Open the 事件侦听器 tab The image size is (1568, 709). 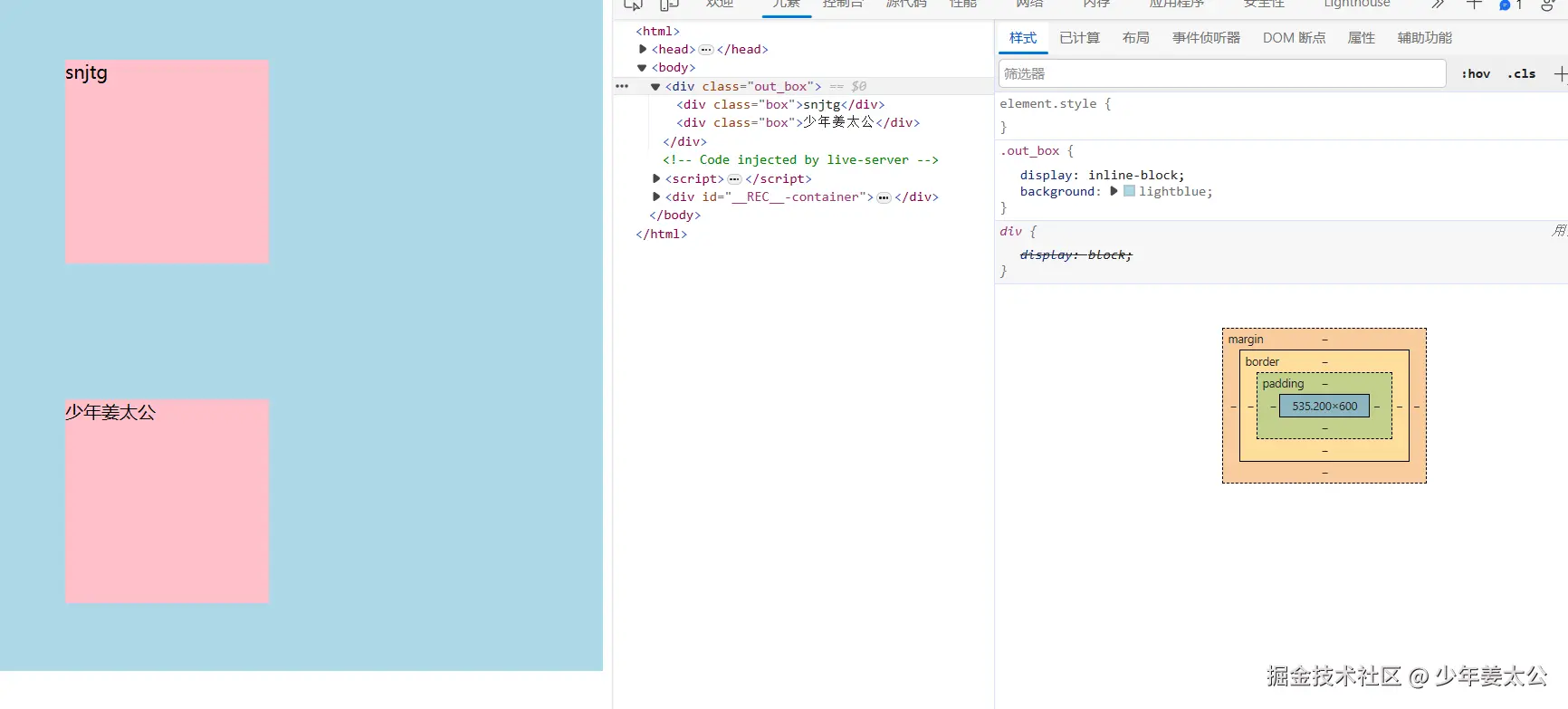[x=1206, y=38]
